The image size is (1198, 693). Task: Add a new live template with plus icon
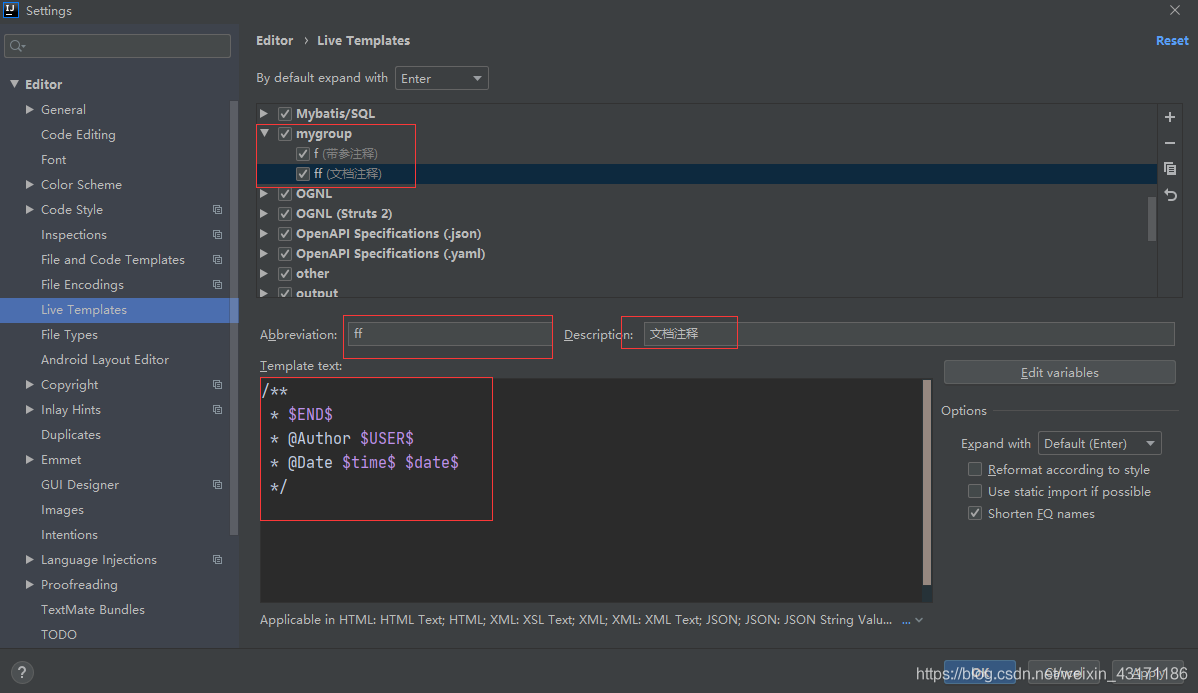(x=1170, y=117)
